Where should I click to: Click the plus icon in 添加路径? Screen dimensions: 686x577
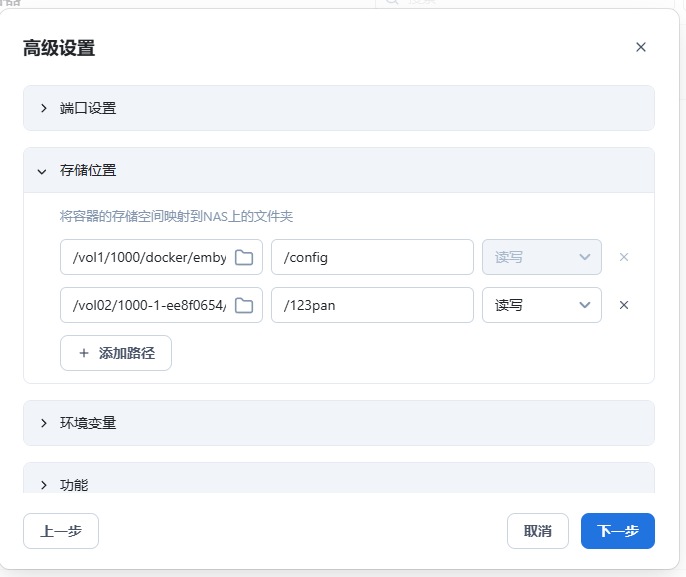click(83, 353)
